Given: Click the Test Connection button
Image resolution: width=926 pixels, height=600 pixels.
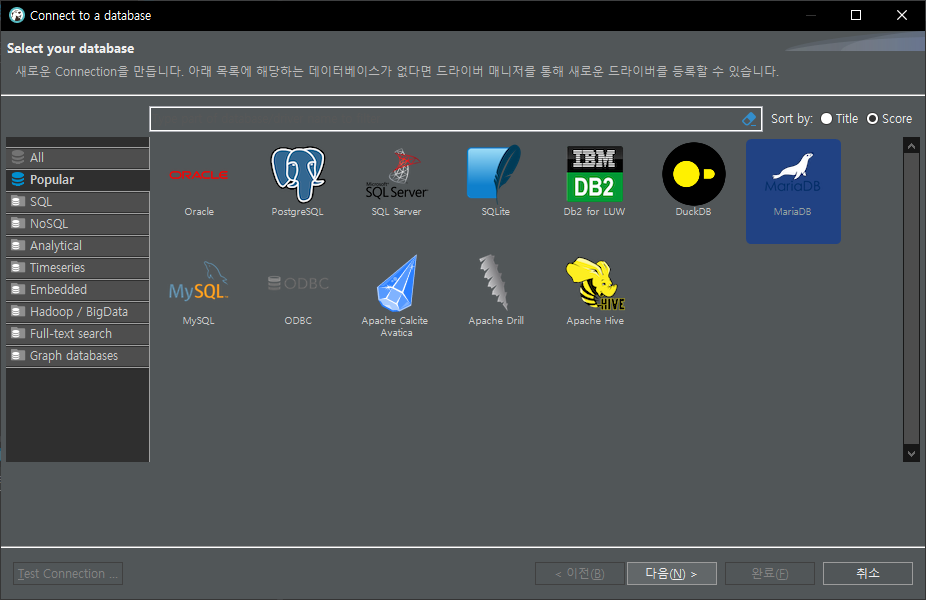Looking at the screenshot, I should pyautogui.click(x=68, y=573).
